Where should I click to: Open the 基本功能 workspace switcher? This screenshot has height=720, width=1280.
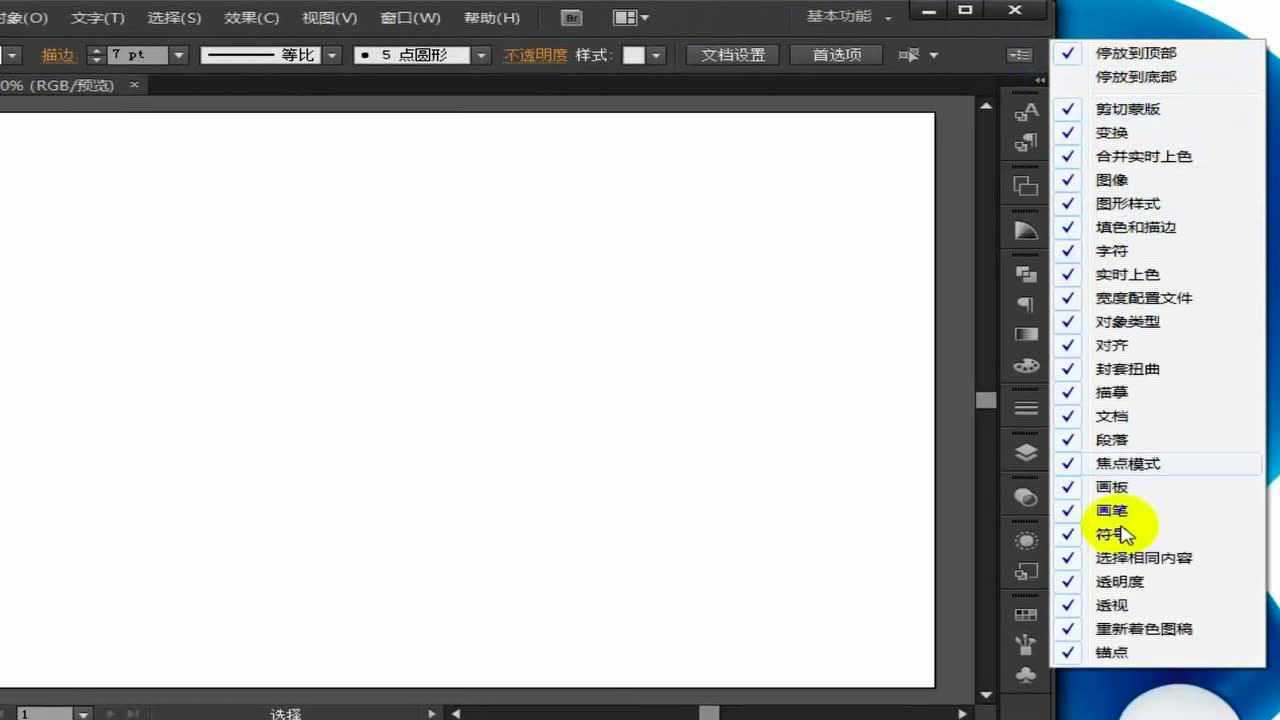(x=850, y=17)
